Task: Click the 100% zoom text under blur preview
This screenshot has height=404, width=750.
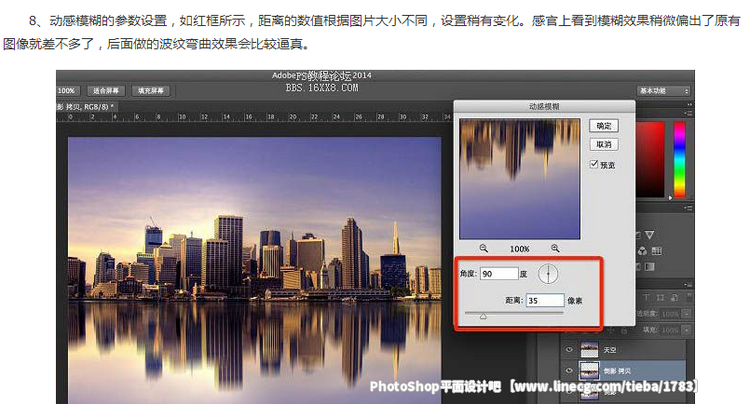Action: 519,249
